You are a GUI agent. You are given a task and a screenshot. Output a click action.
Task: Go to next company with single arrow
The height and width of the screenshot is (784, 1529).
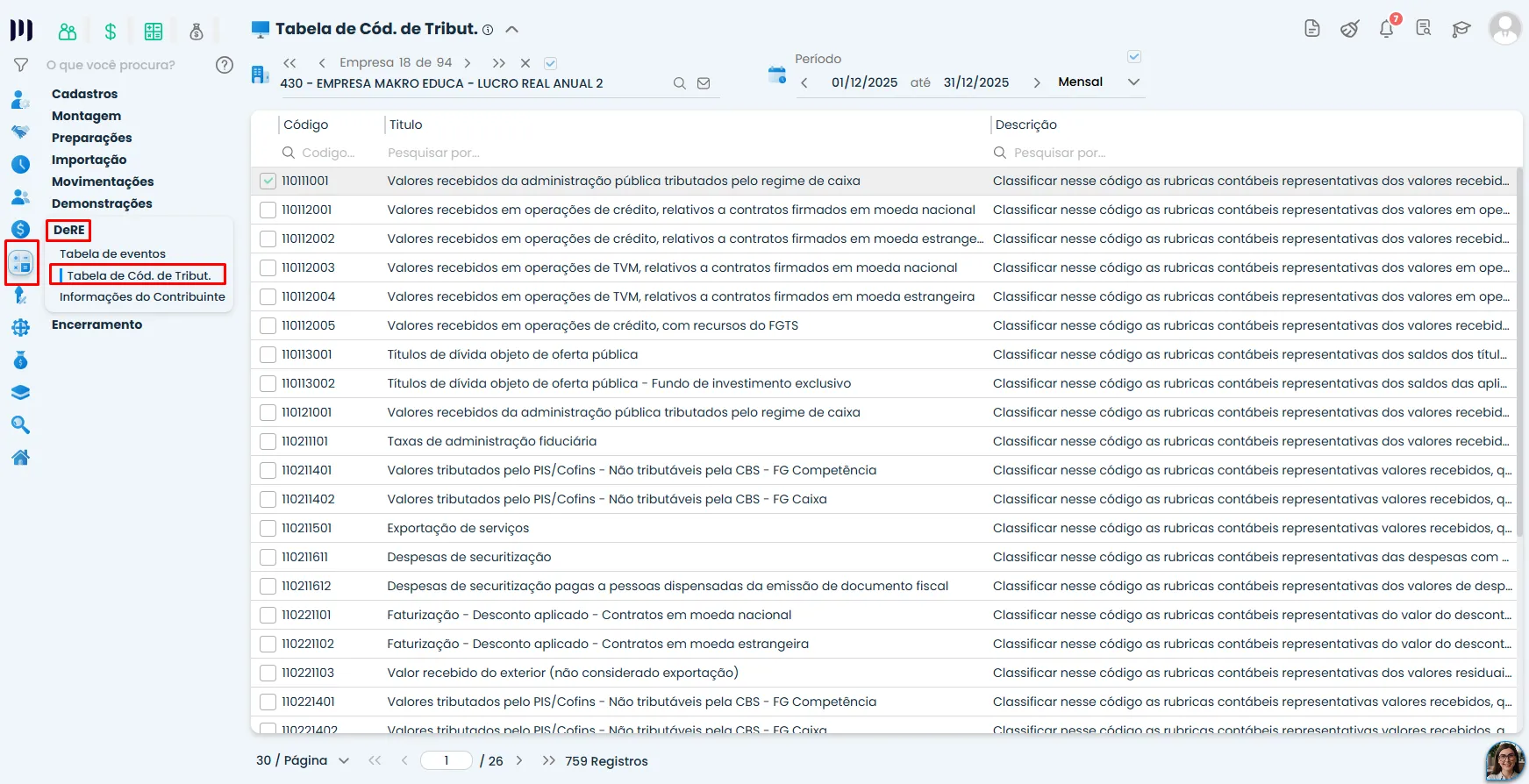point(468,63)
